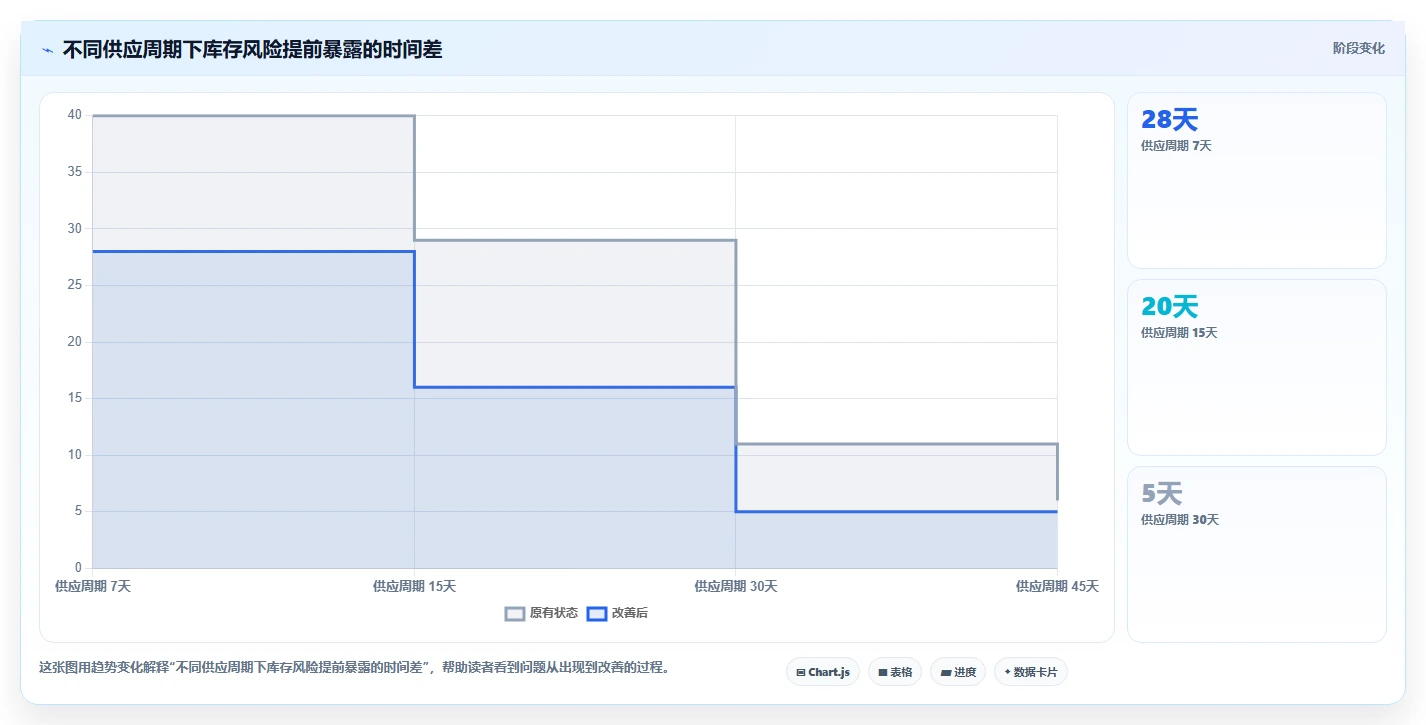The height and width of the screenshot is (725, 1426).
Task: Click the Chart.js pill's small icon
Action: (801, 673)
